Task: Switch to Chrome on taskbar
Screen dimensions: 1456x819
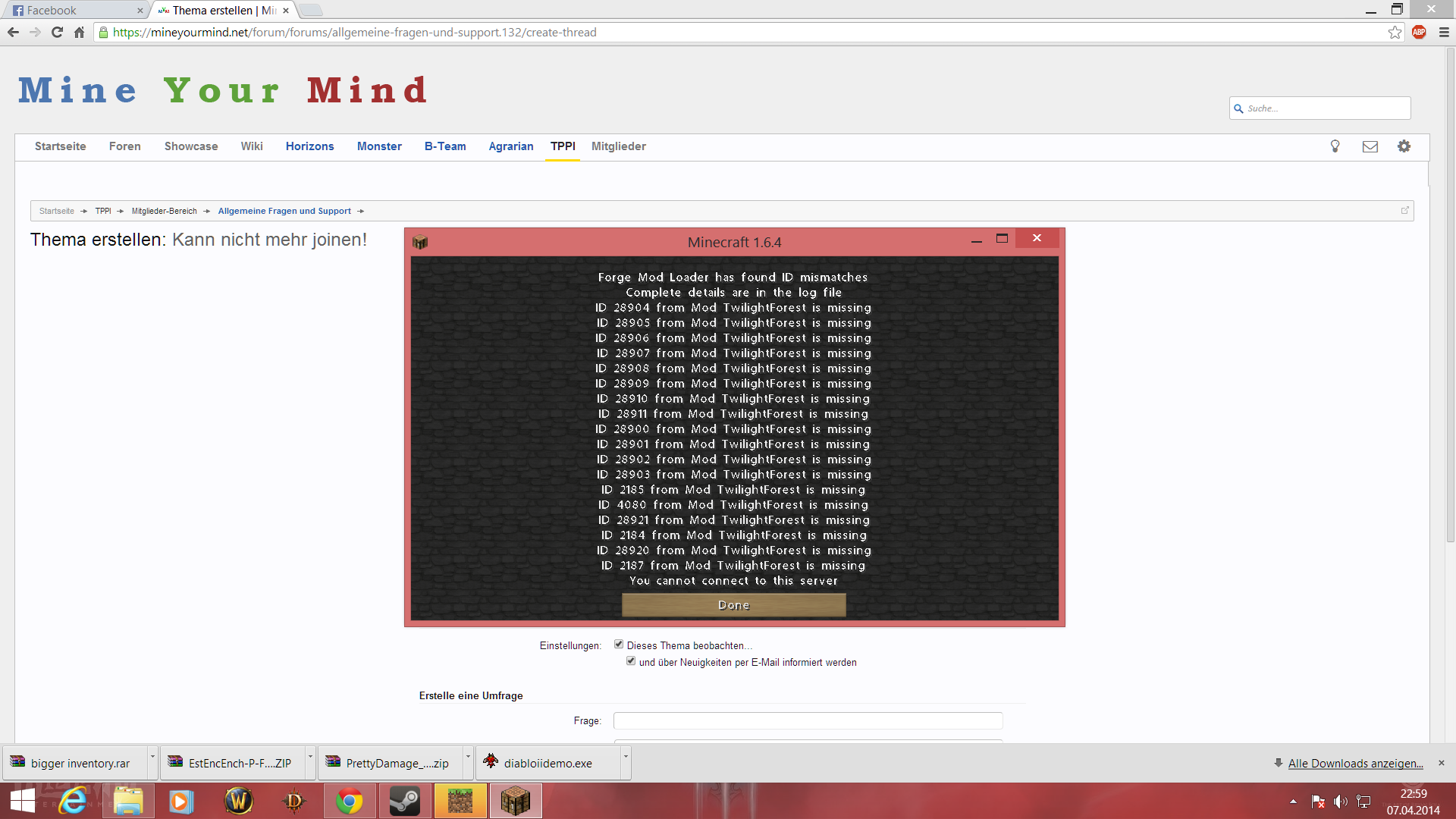Action: (x=350, y=801)
